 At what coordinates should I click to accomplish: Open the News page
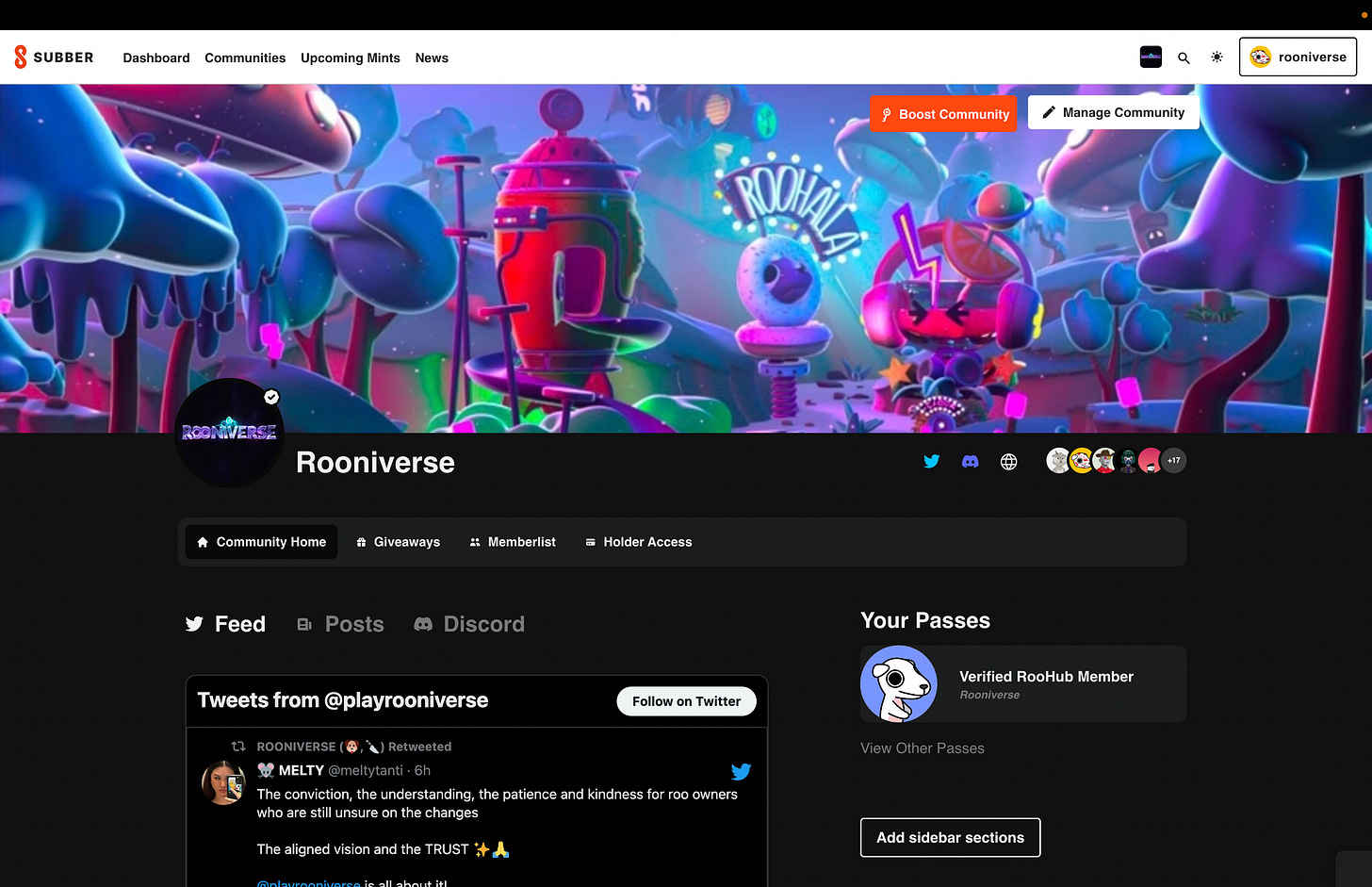(432, 57)
